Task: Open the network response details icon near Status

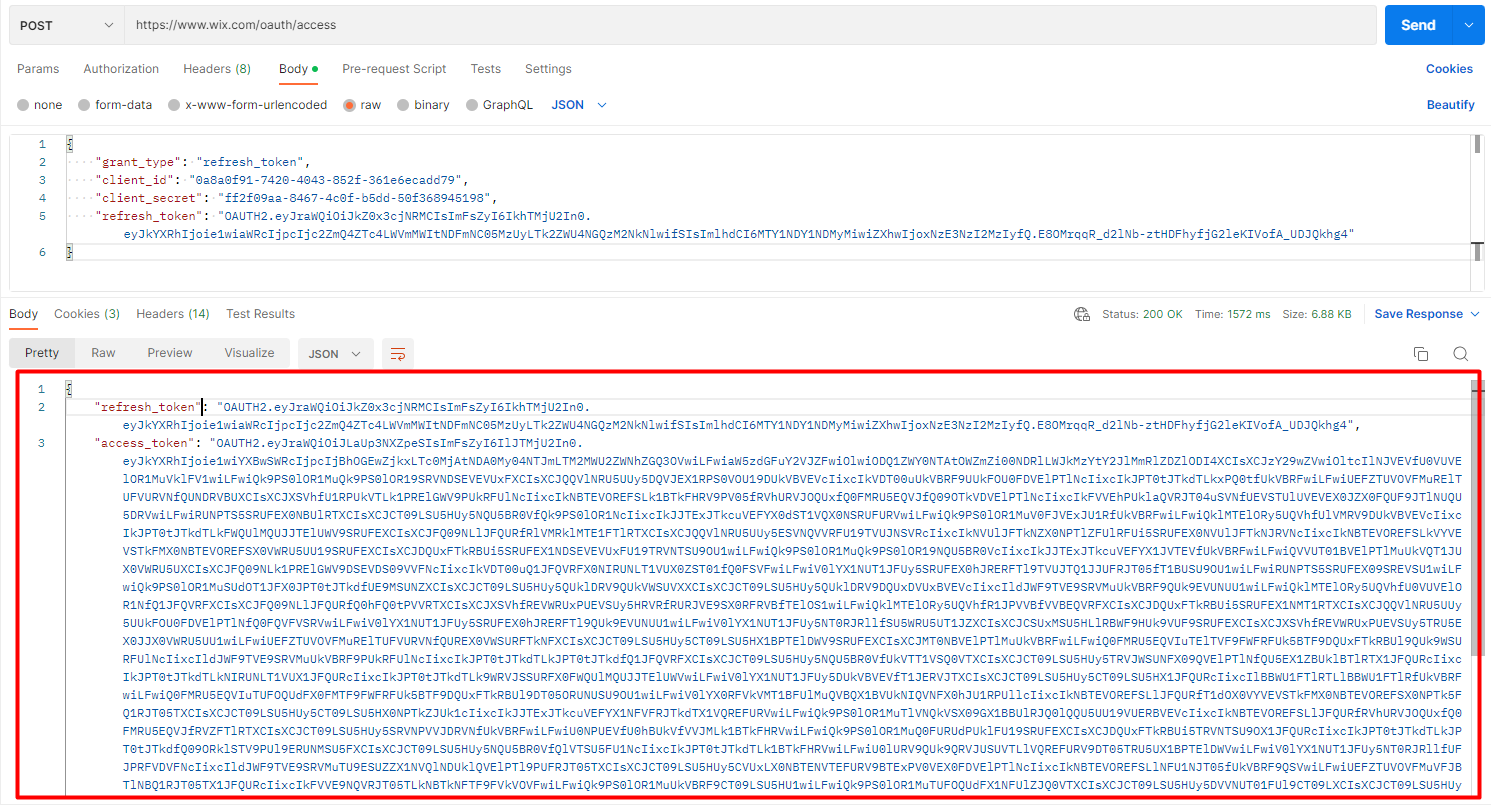Action: 1081,313
